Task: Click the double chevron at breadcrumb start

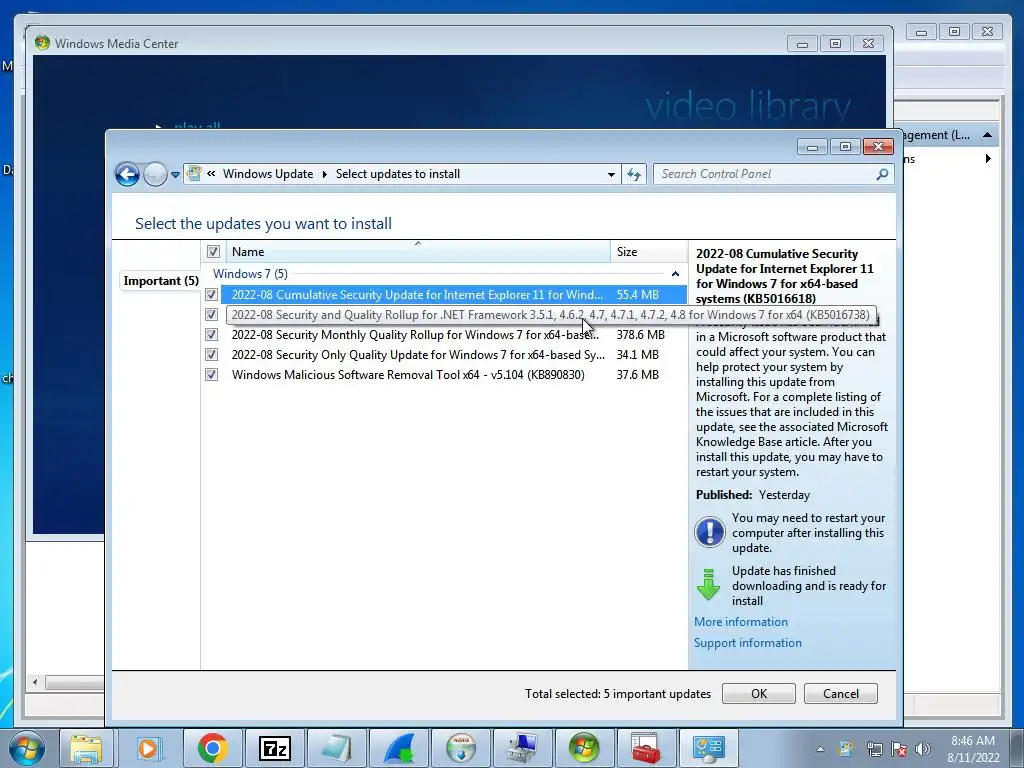Action: point(211,174)
